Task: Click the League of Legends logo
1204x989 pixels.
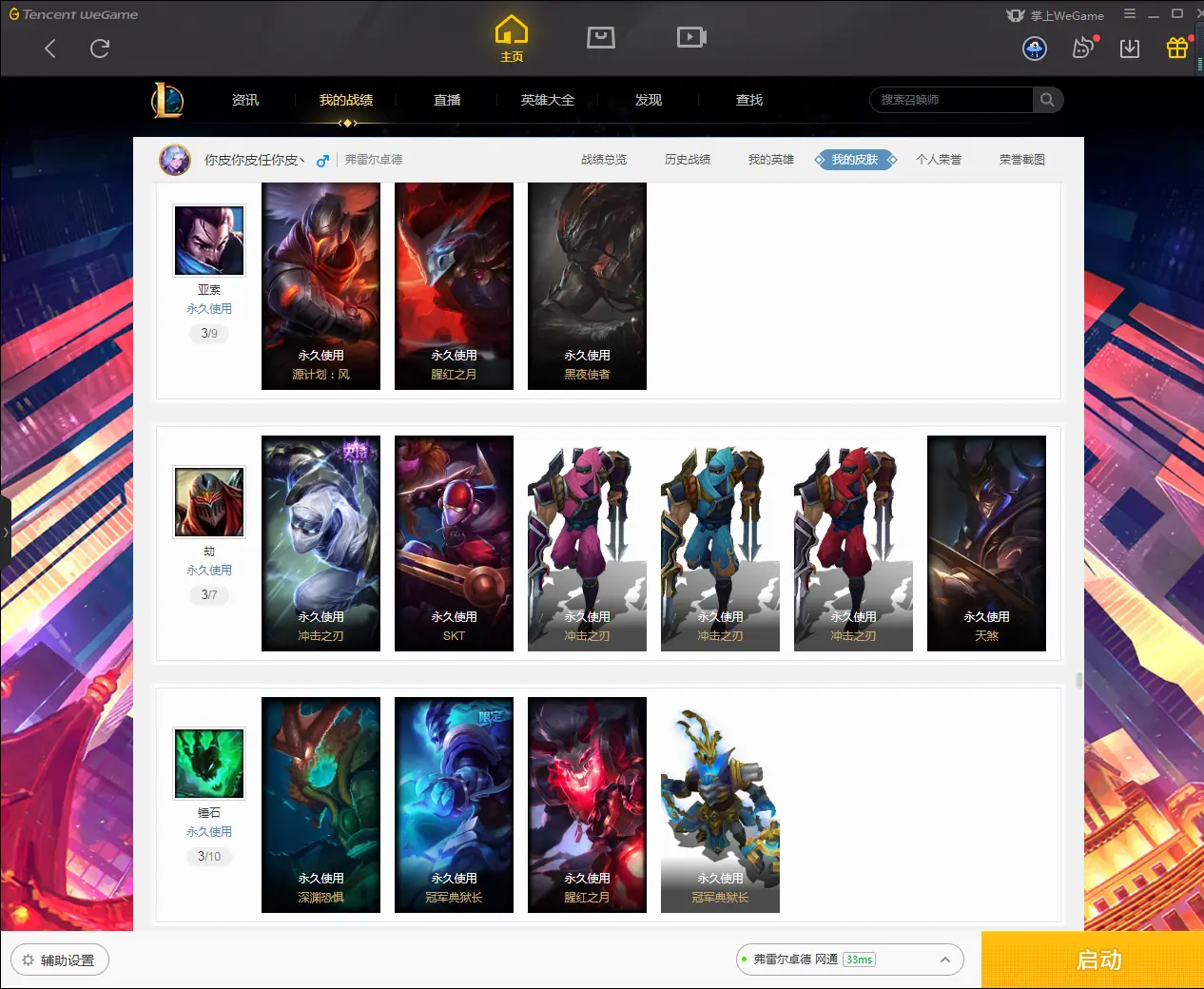Action: click(167, 100)
